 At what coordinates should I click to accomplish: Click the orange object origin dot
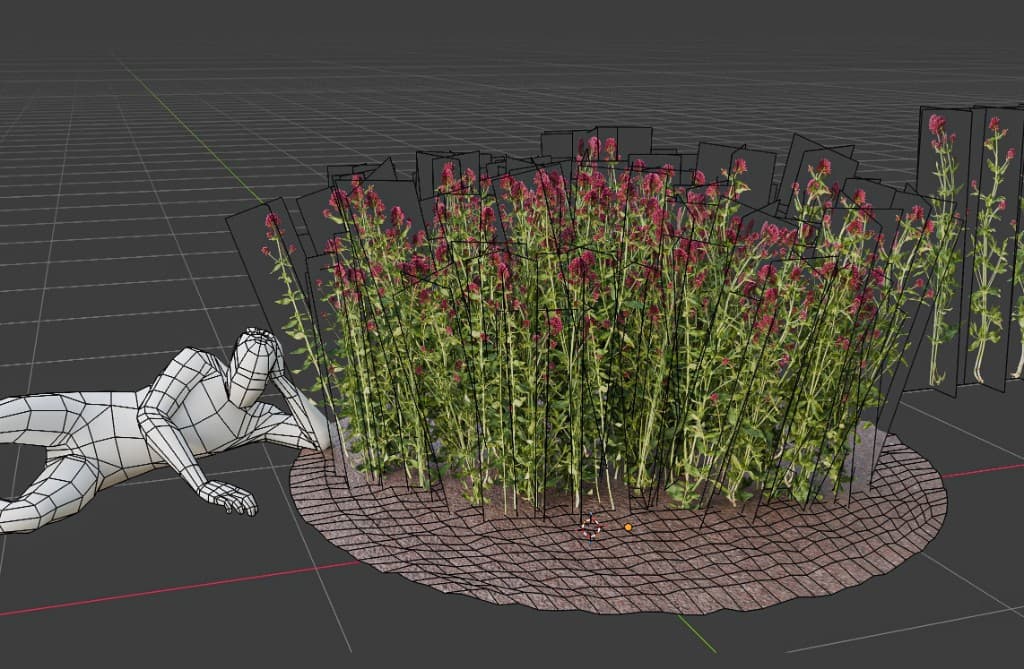click(x=628, y=527)
